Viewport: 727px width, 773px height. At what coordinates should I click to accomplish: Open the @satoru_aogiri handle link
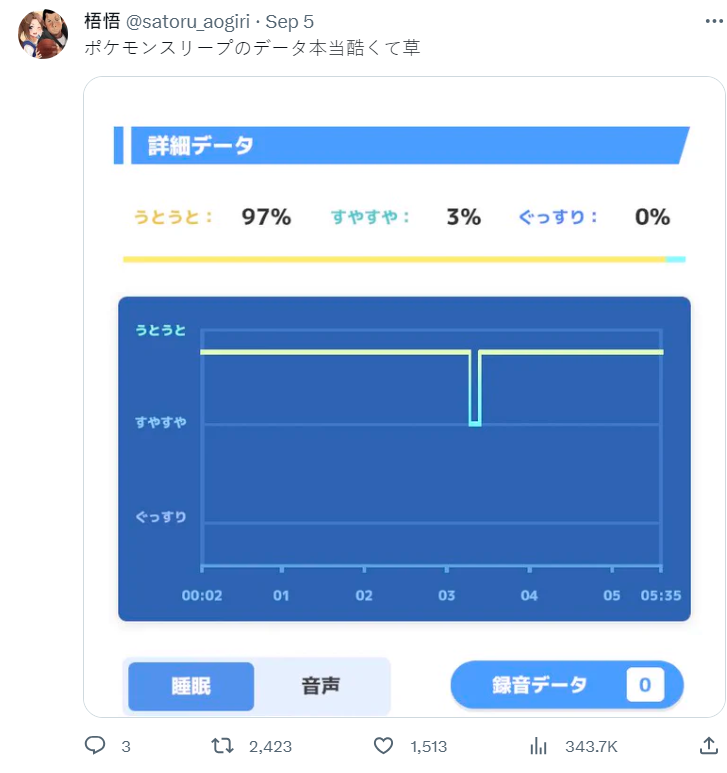pos(190,22)
